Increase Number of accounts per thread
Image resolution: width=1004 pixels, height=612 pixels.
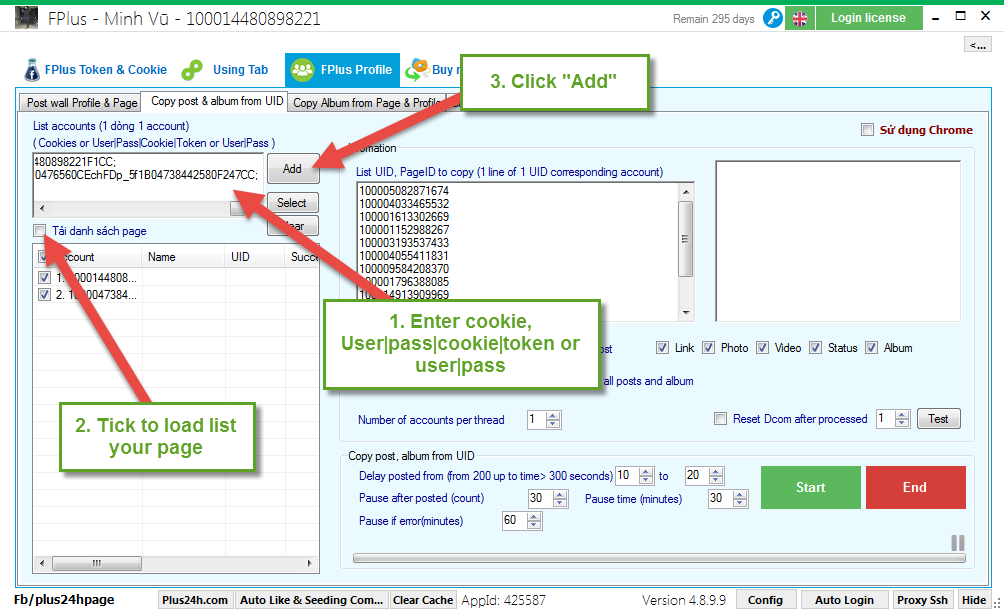(x=553, y=416)
